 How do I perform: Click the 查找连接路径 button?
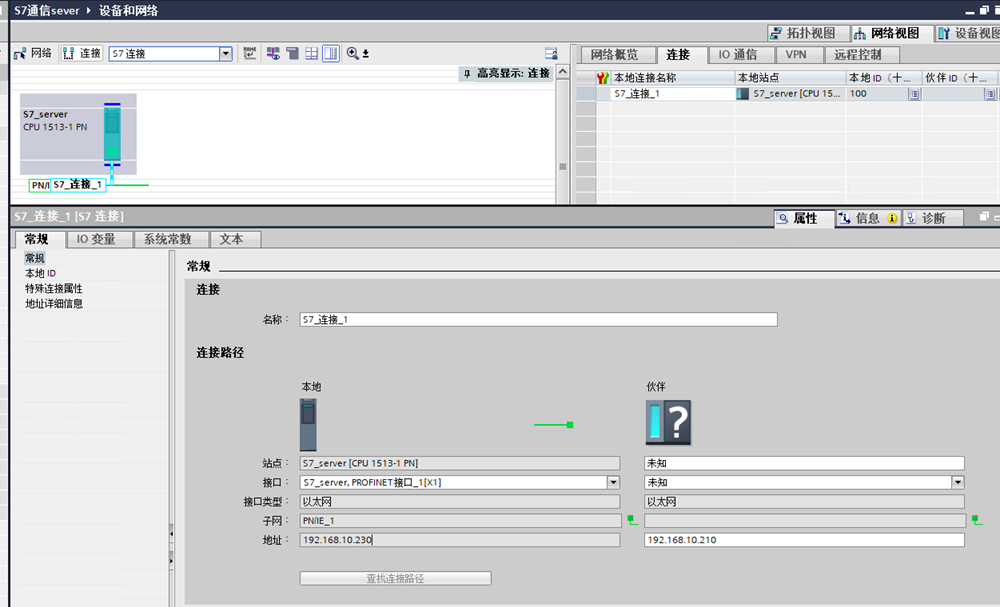pos(395,579)
